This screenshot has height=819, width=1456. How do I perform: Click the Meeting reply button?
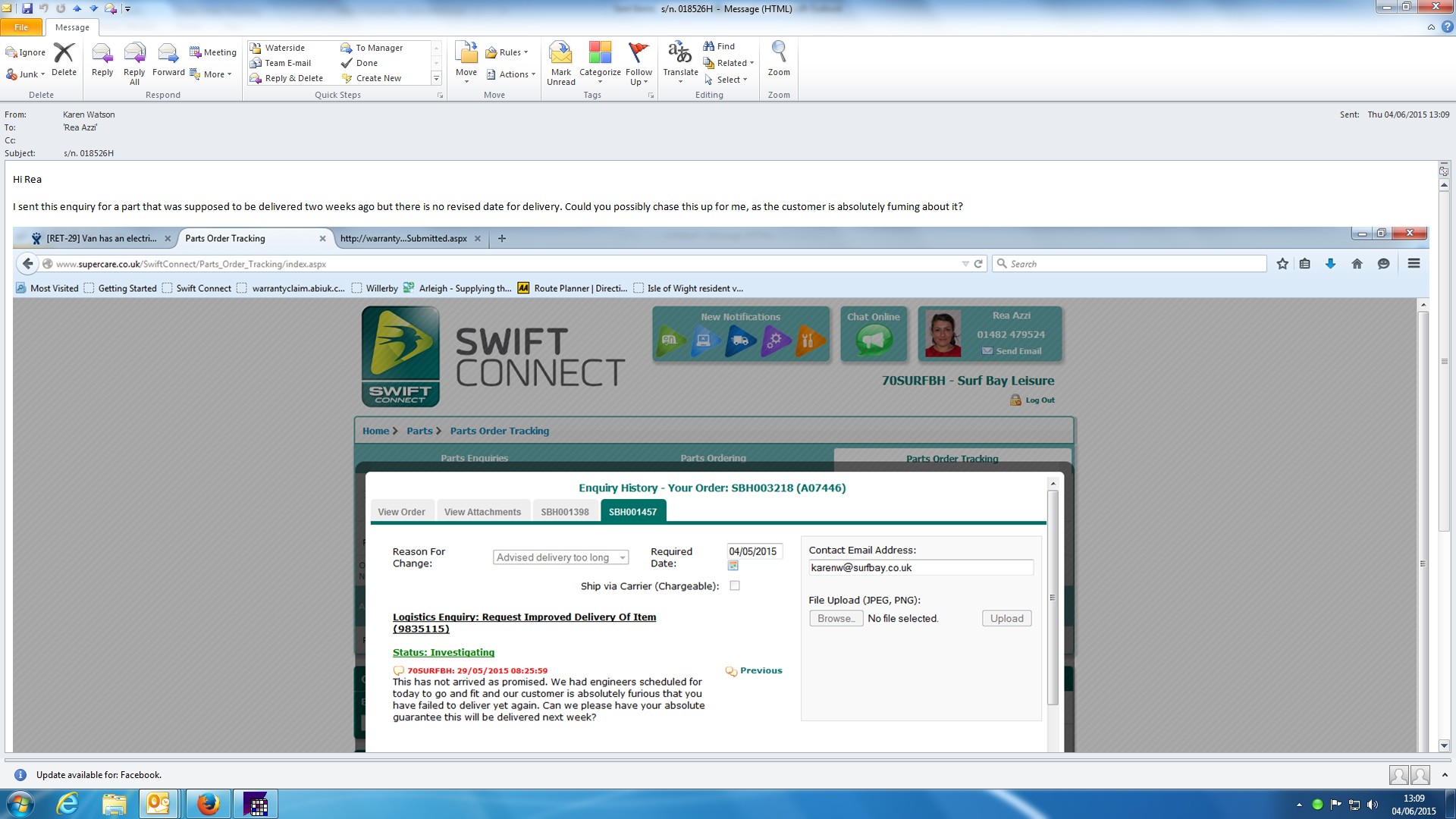point(213,52)
